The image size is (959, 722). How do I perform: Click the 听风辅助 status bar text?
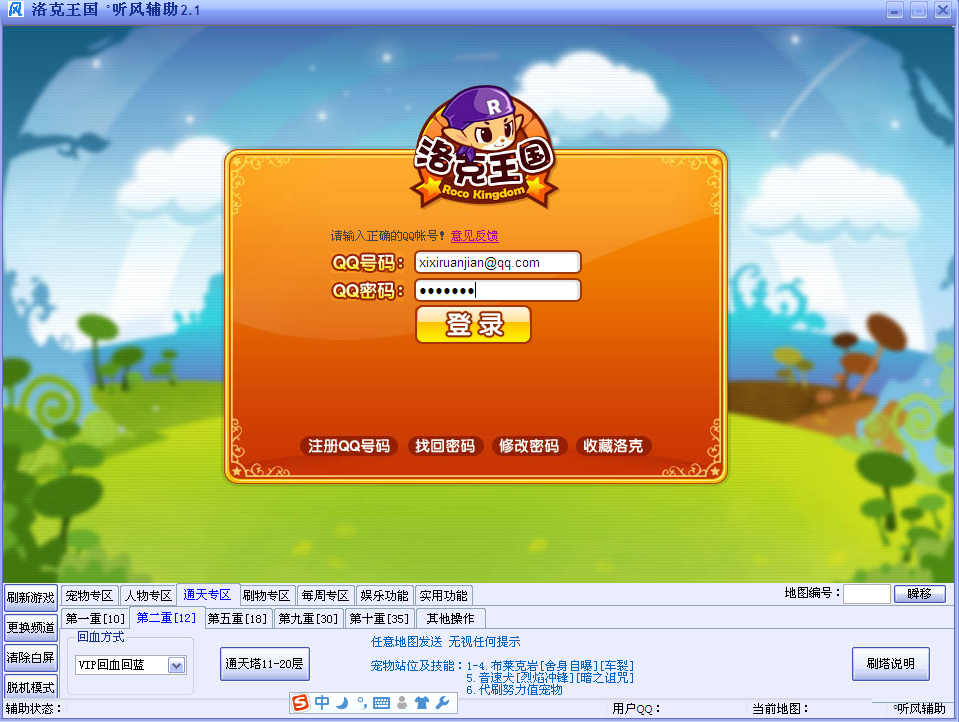click(919, 709)
